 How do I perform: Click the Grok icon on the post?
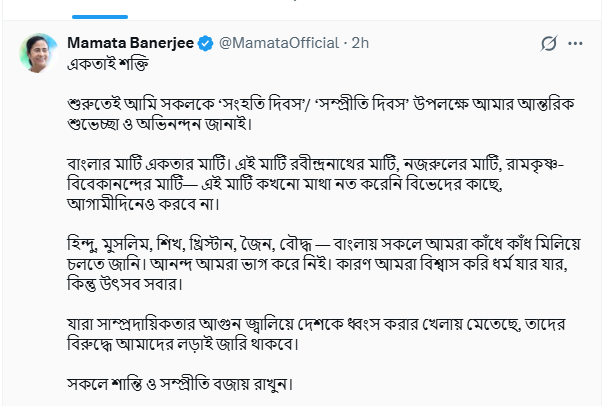(548, 44)
